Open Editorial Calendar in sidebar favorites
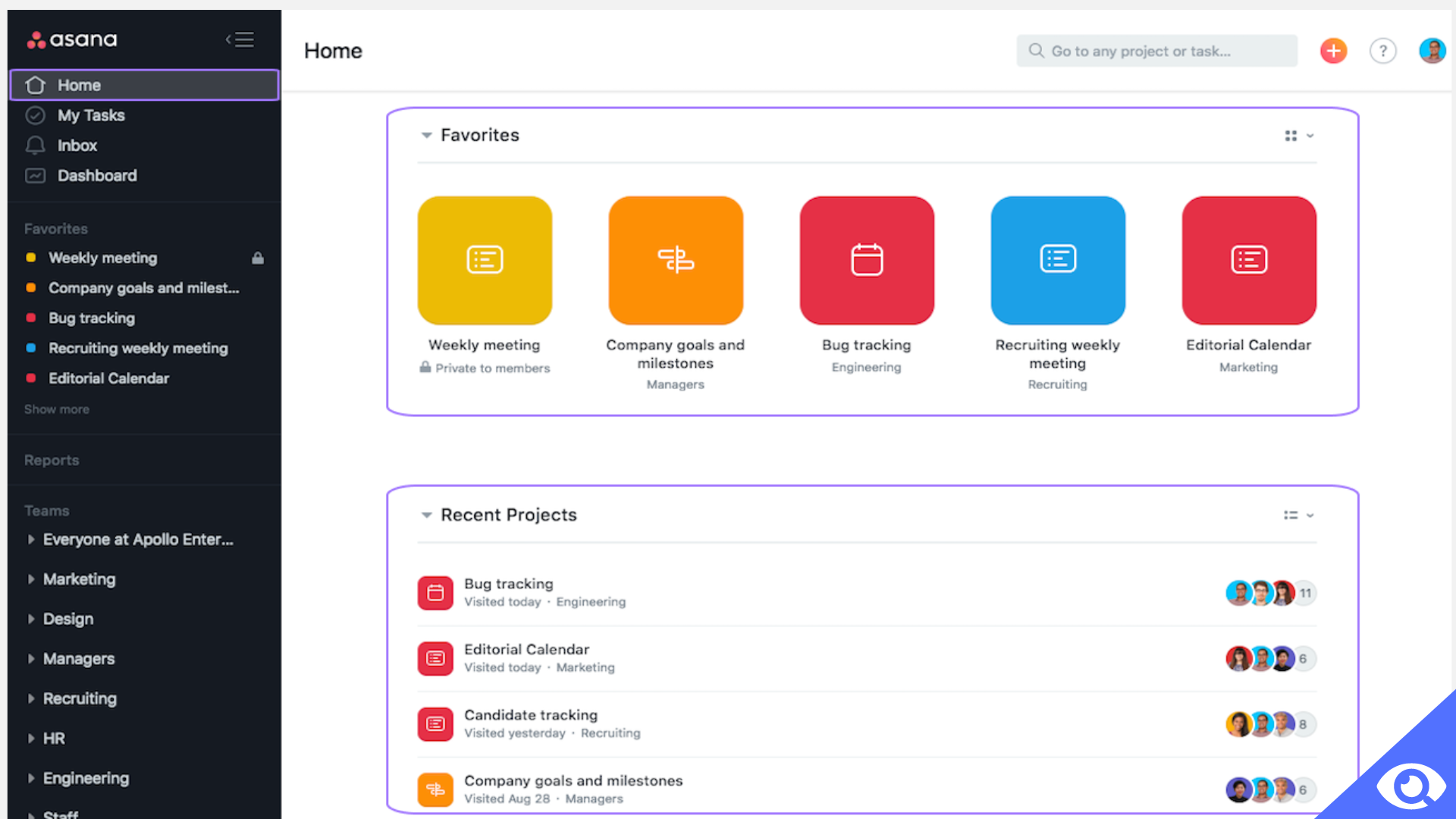 [108, 378]
